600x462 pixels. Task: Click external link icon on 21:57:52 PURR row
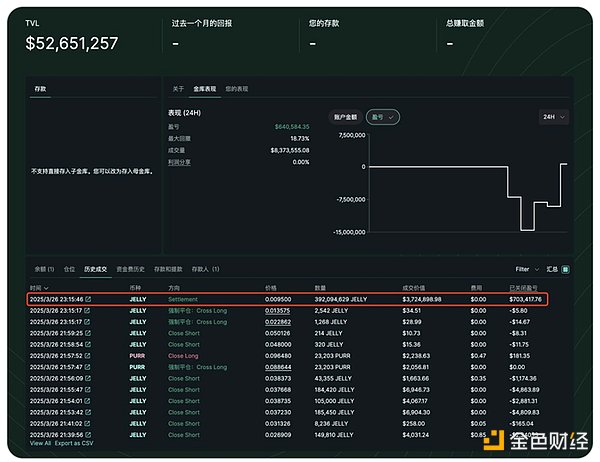coord(88,355)
